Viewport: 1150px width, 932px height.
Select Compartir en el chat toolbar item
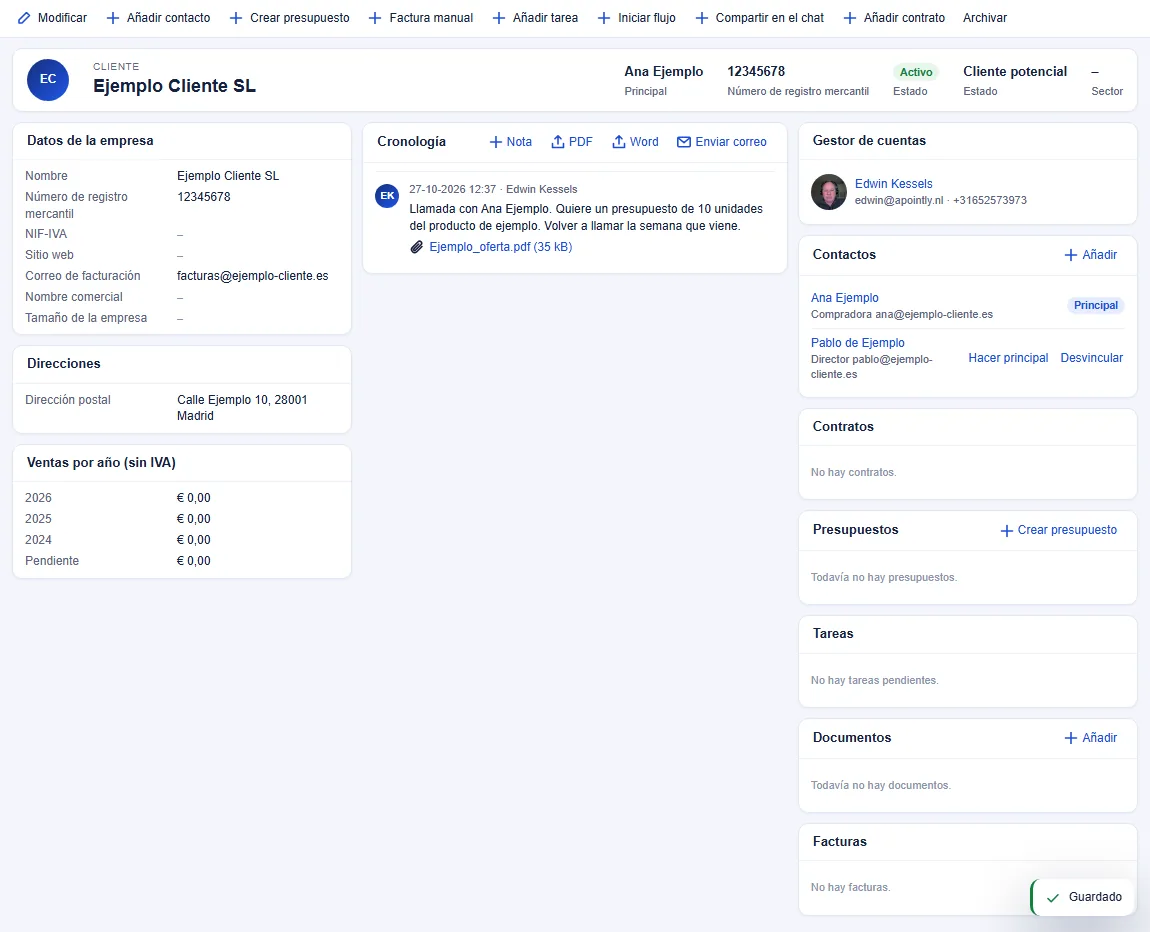760,18
